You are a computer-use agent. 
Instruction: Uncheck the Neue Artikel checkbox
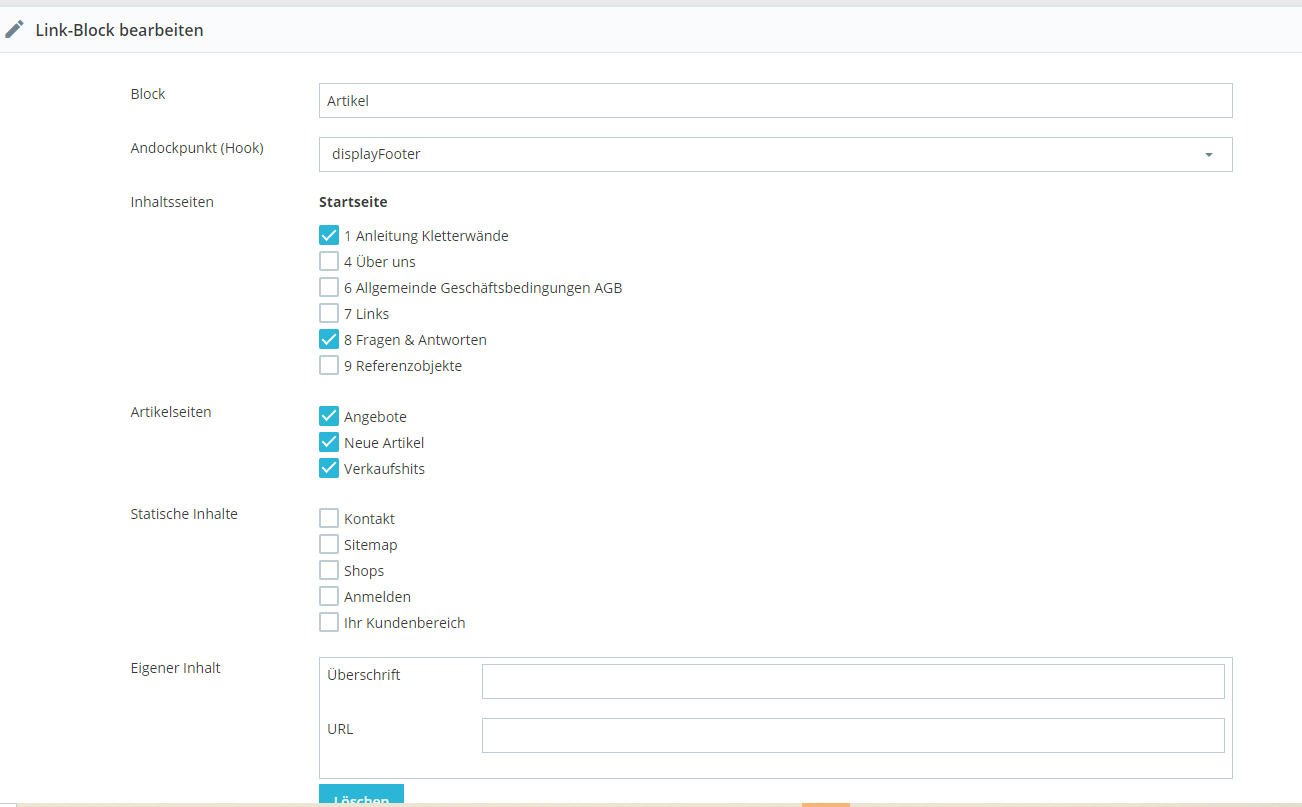(329, 443)
